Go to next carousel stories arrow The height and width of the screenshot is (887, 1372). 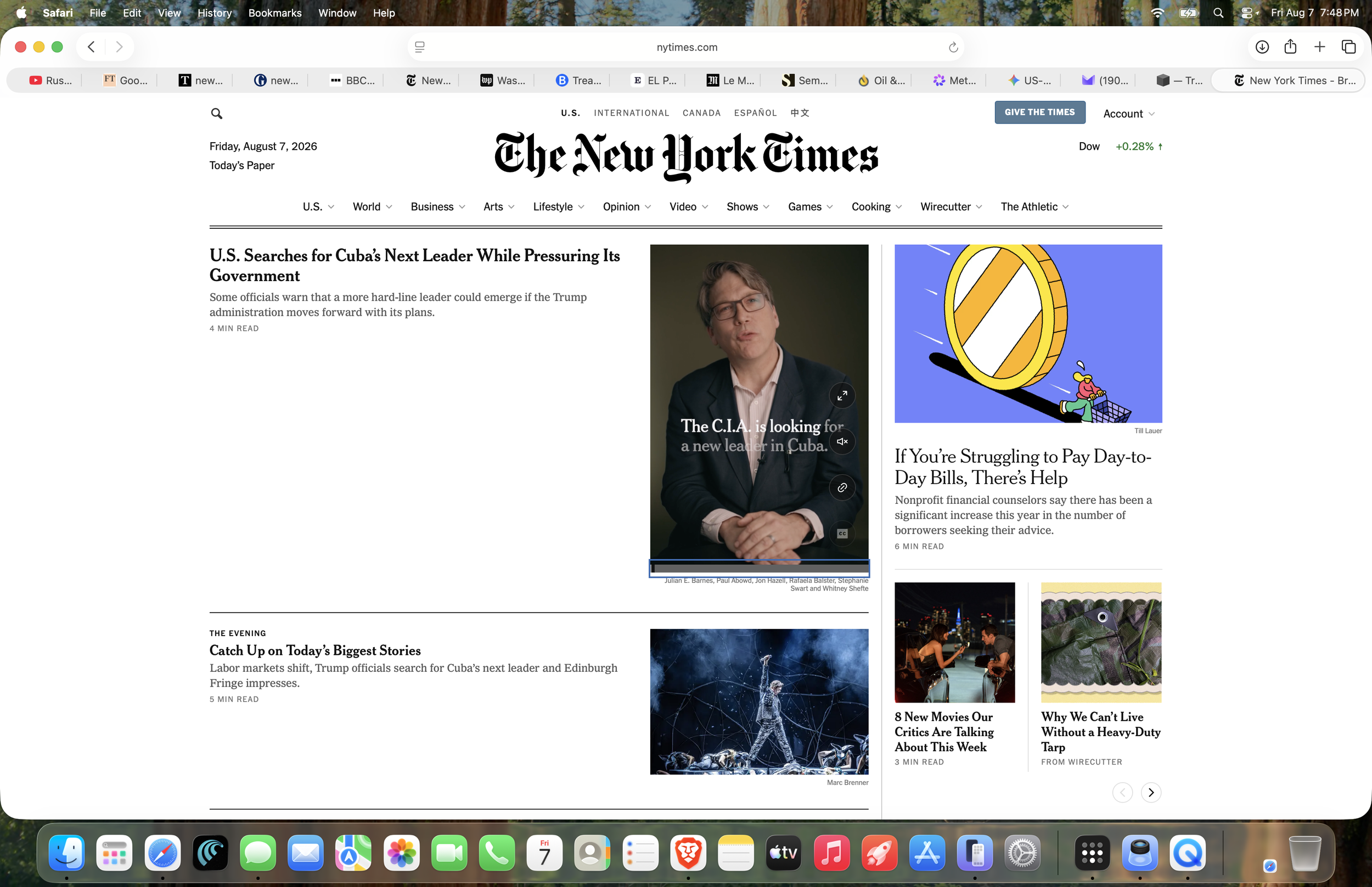pos(1150,793)
